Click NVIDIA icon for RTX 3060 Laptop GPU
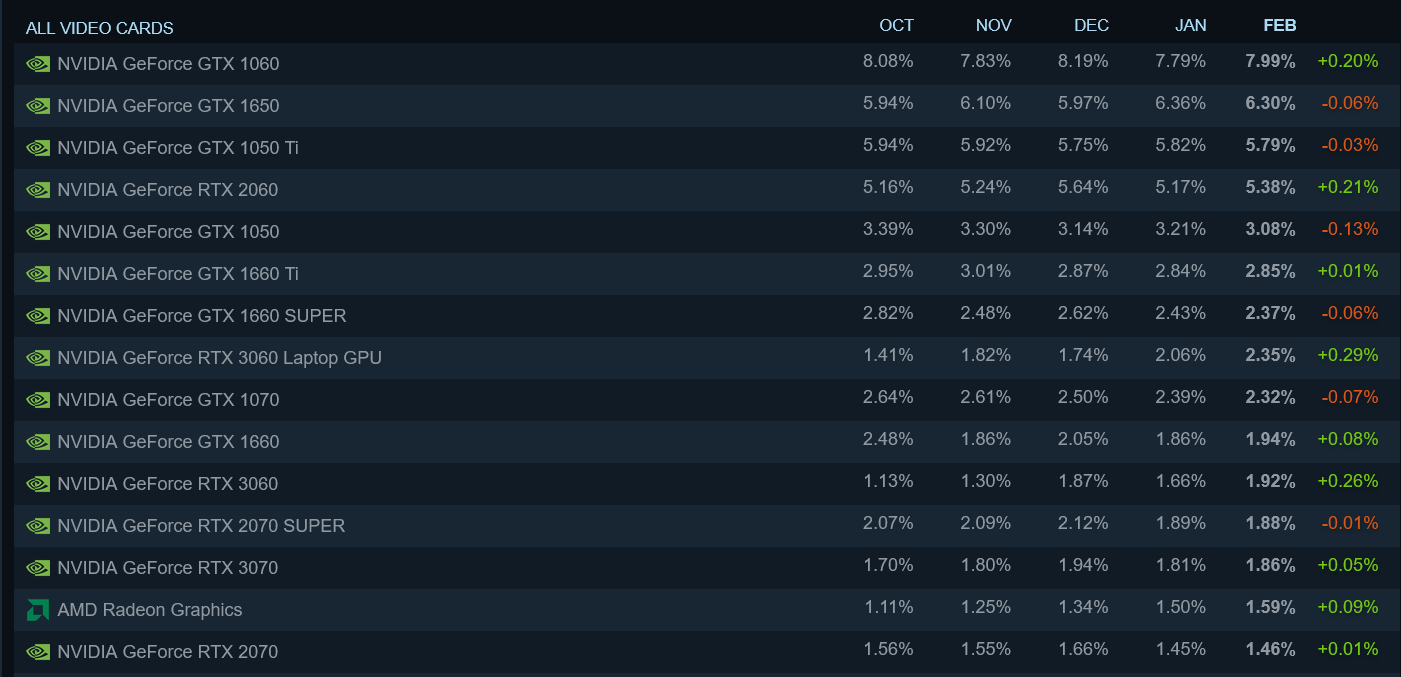Viewport: 1401px width, 677px height. [38, 358]
